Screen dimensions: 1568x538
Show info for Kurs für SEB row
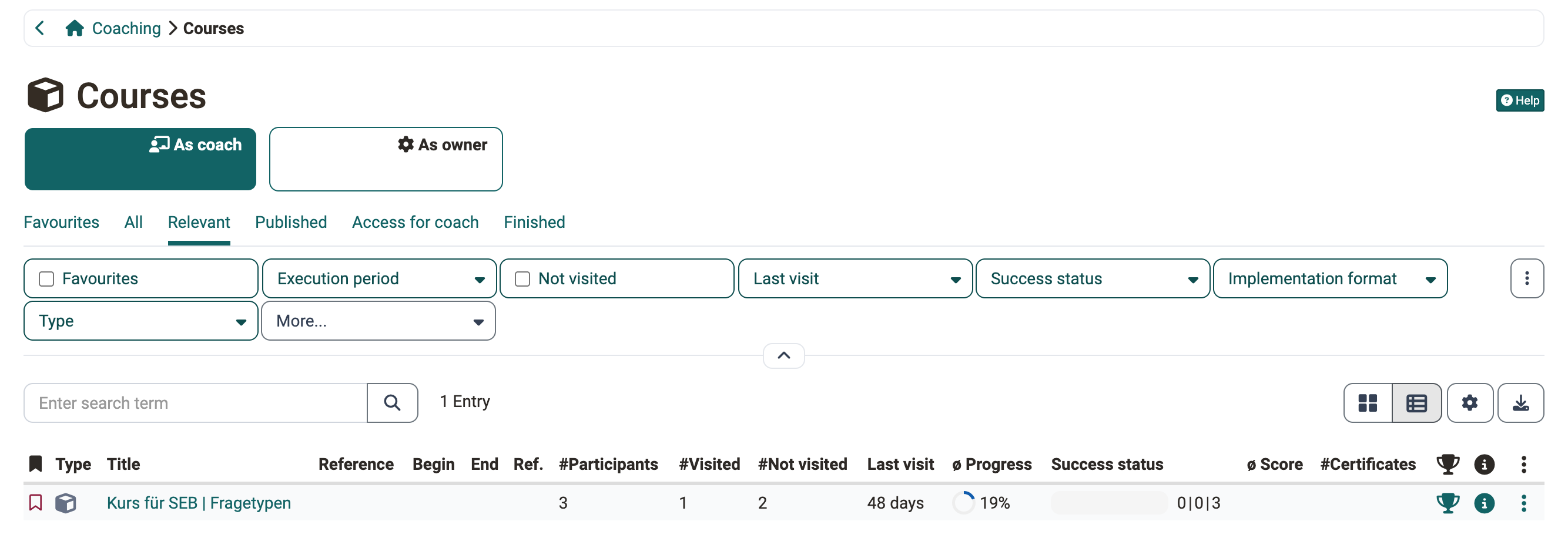1484,503
